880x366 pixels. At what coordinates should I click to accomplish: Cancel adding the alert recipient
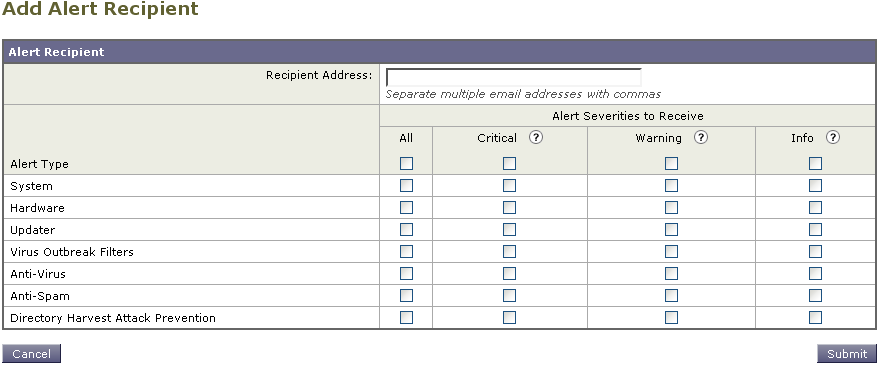[31, 354]
